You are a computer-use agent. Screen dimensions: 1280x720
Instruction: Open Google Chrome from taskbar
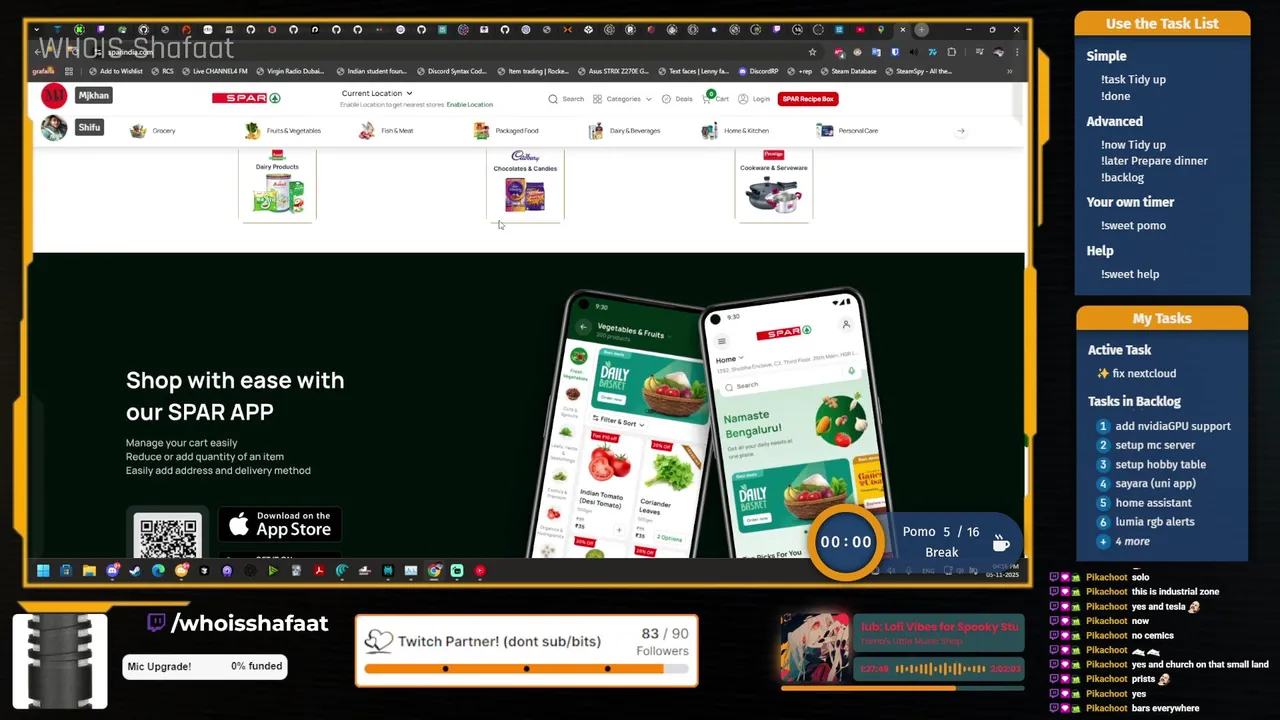(434, 571)
